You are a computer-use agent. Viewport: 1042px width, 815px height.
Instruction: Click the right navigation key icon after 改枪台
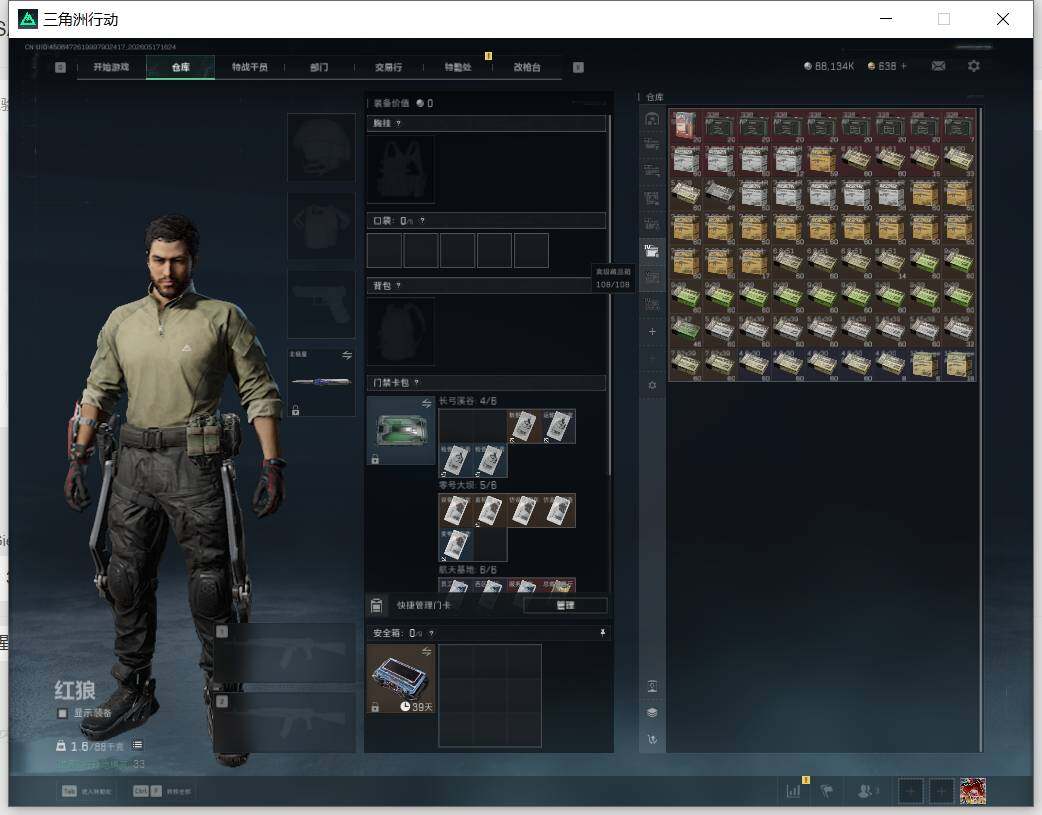tap(578, 67)
